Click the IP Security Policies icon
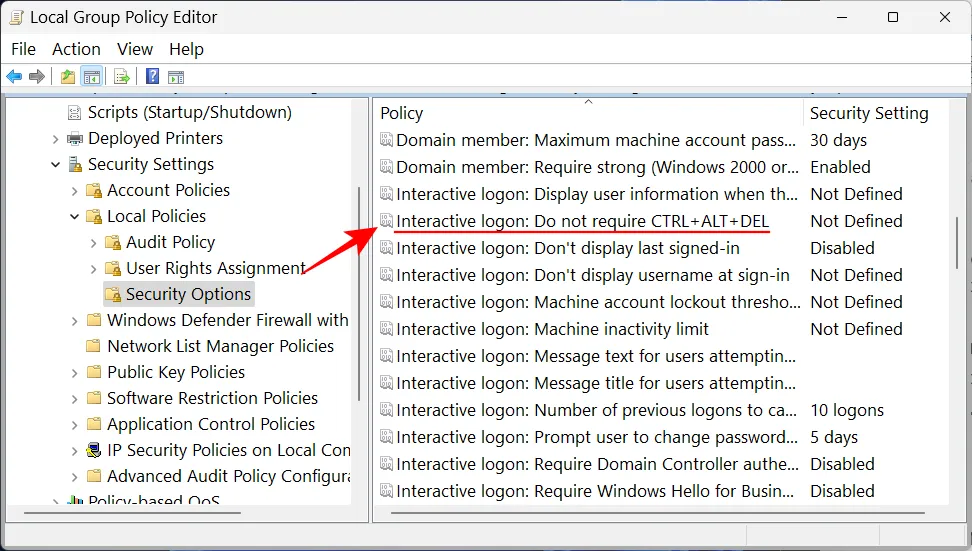This screenshot has width=972, height=551. point(94,450)
